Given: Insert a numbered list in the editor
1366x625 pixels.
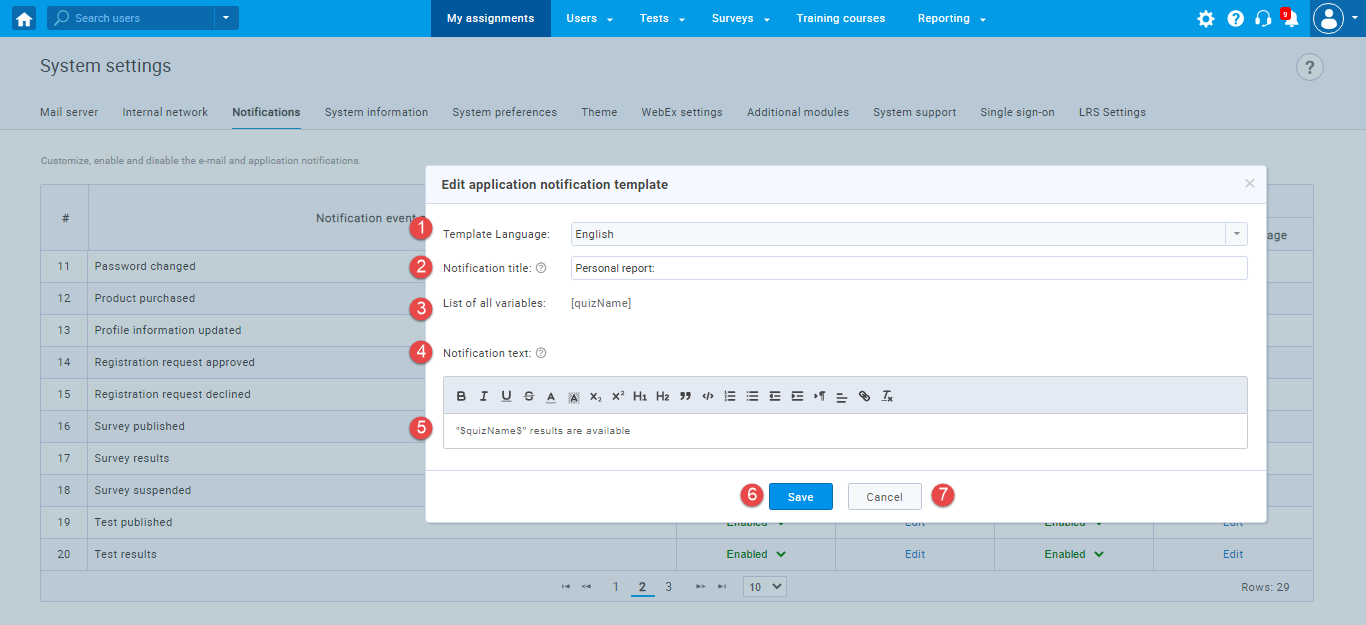Looking at the screenshot, I should [730, 396].
